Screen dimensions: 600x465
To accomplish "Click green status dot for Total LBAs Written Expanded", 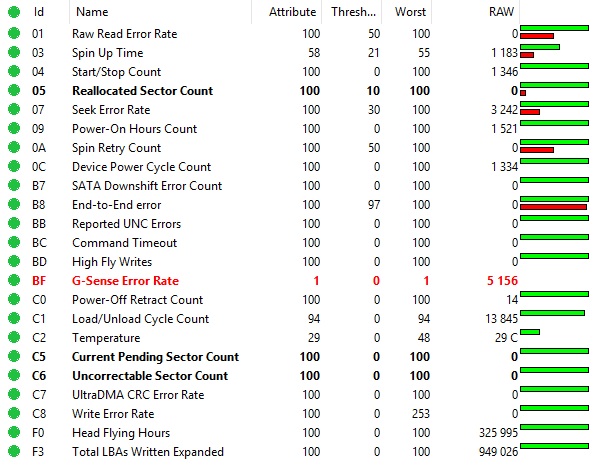I will pyautogui.click(x=14, y=452).
